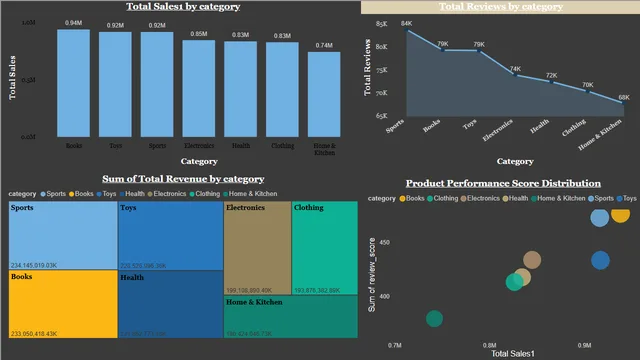Select Home & Kitchen in revenue treemap legend
Image resolution: width=640 pixels, height=360 pixels.
250,194
